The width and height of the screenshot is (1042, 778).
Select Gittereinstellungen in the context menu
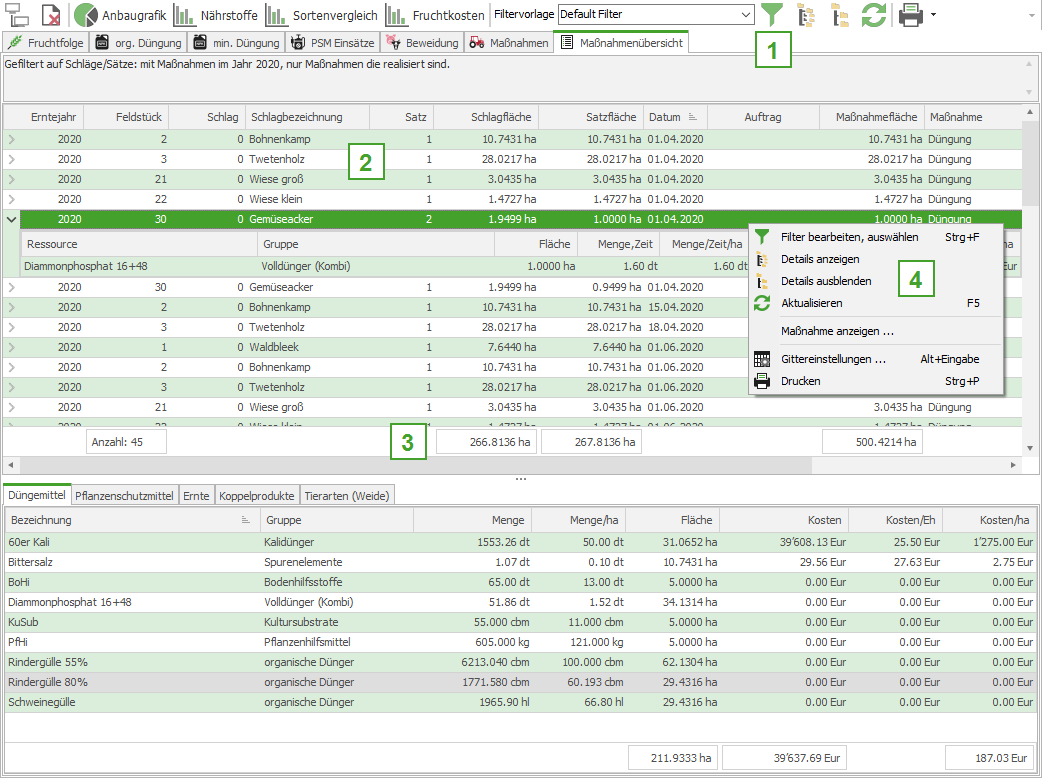tap(833, 359)
